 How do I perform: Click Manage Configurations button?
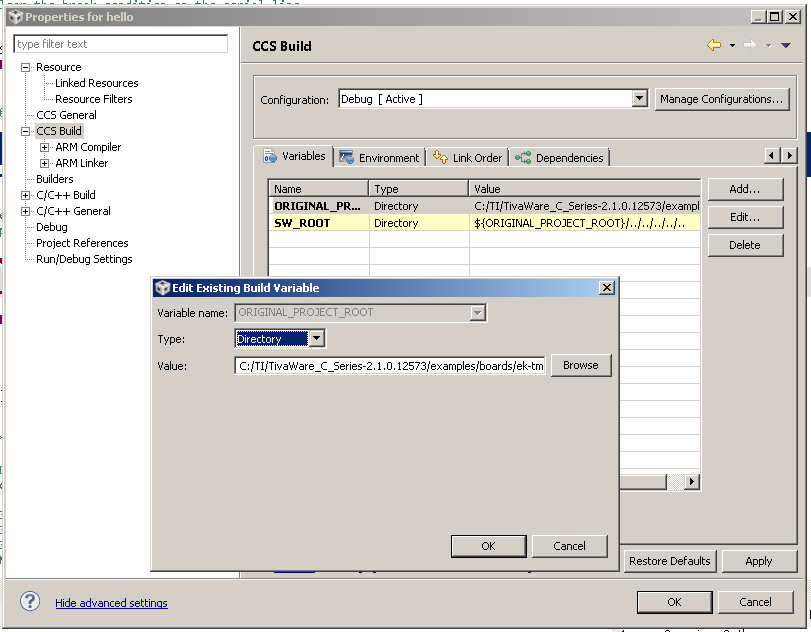[722, 99]
